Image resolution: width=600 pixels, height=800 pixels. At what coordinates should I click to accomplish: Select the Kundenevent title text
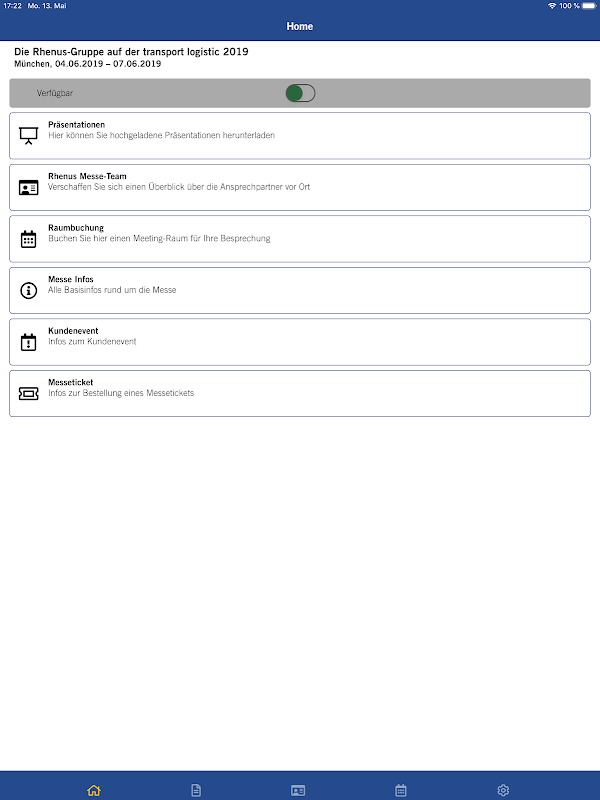(73, 331)
